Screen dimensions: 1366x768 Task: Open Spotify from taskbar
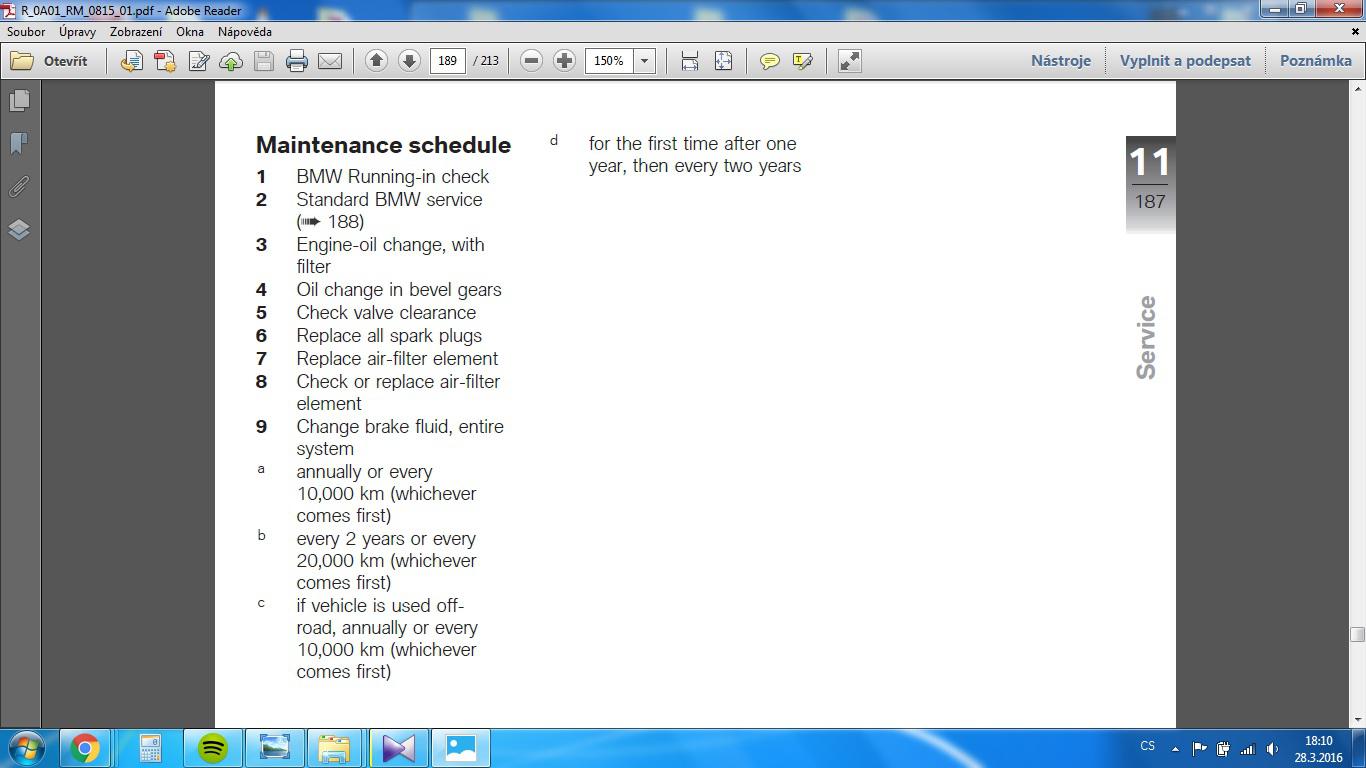coord(213,748)
